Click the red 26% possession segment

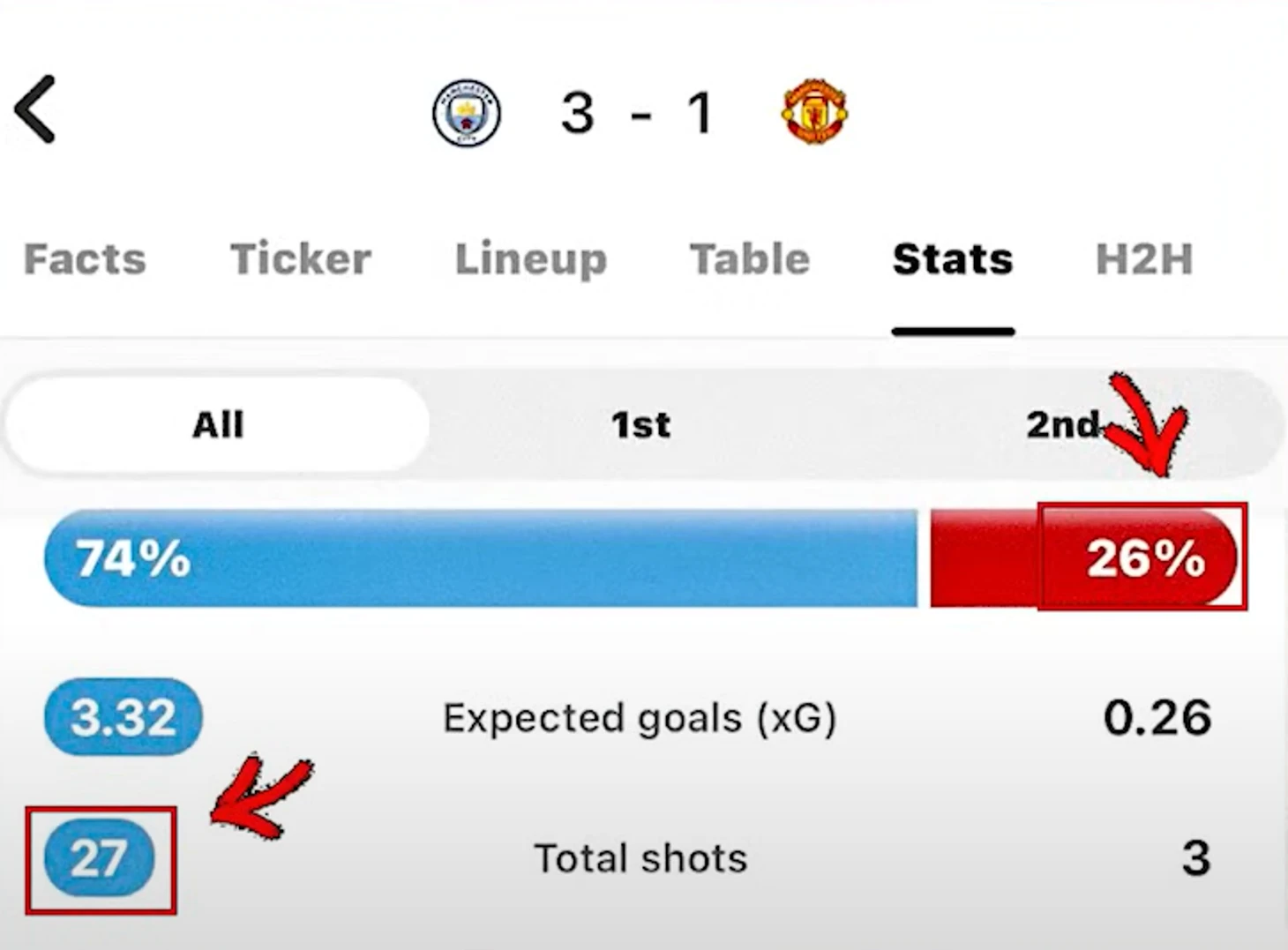[1084, 557]
